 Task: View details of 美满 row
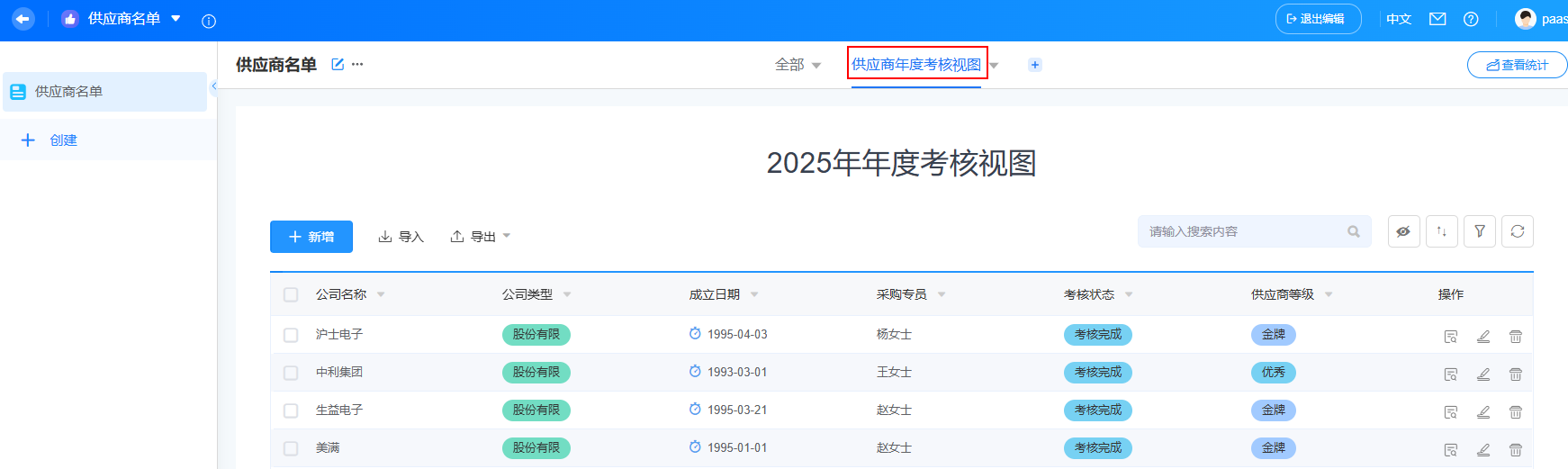[x=1451, y=450]
